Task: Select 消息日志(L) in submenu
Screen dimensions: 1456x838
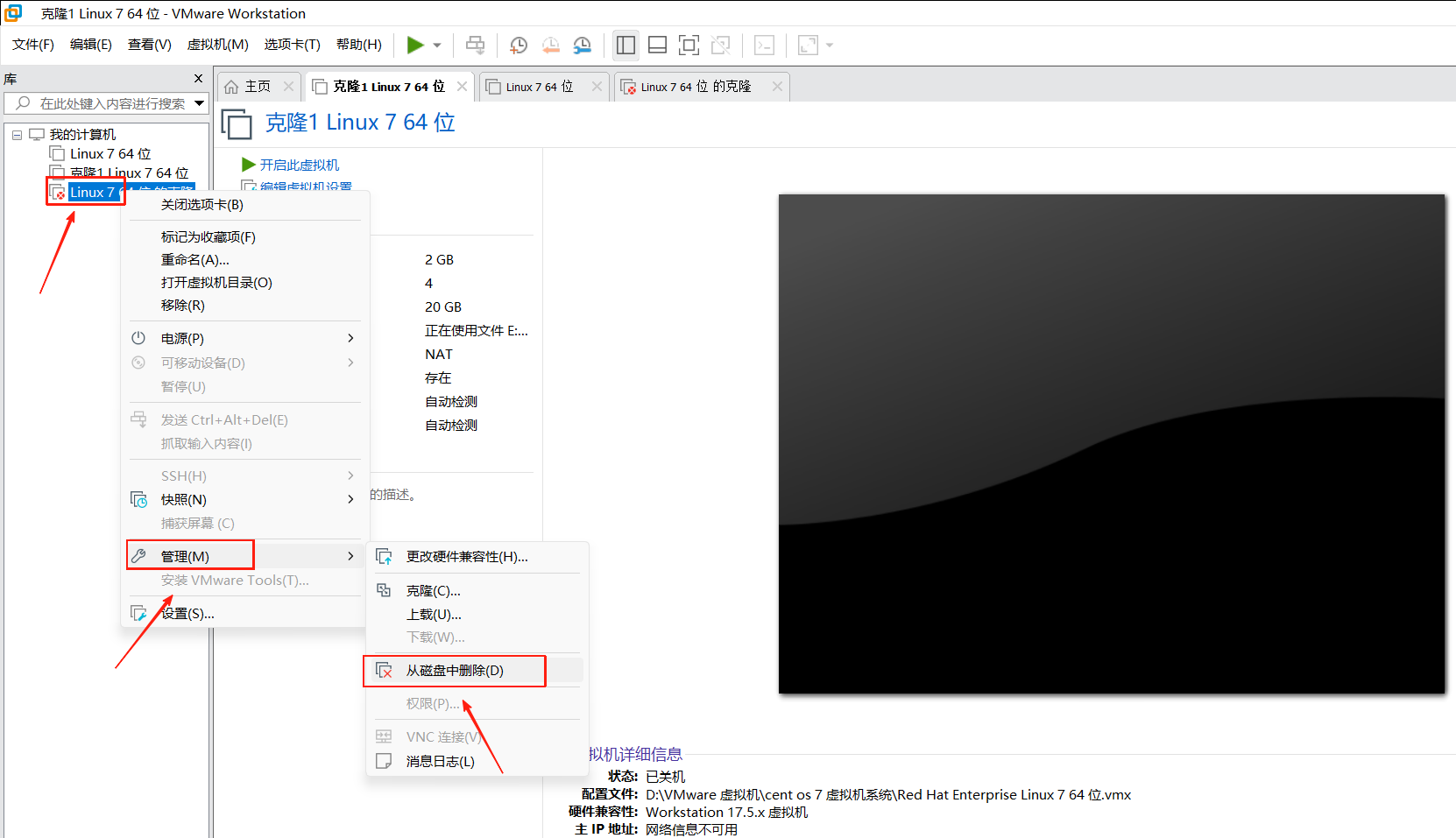Action: 477,762
